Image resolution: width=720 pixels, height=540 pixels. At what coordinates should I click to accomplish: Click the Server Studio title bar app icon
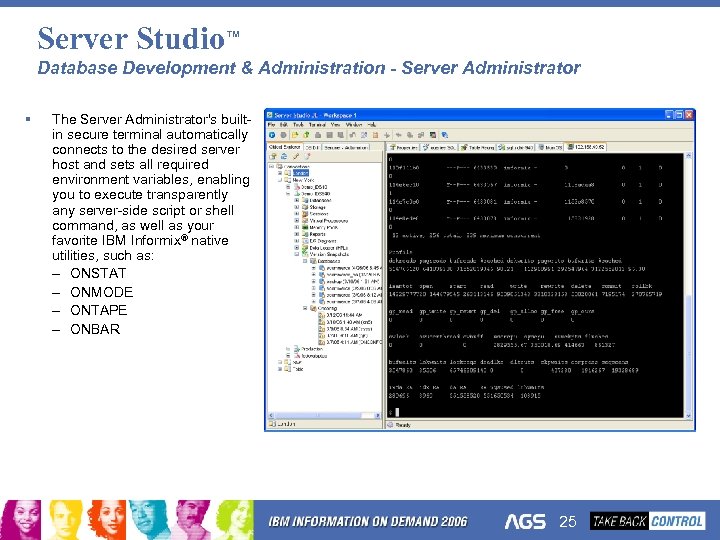tap(270, 115)
